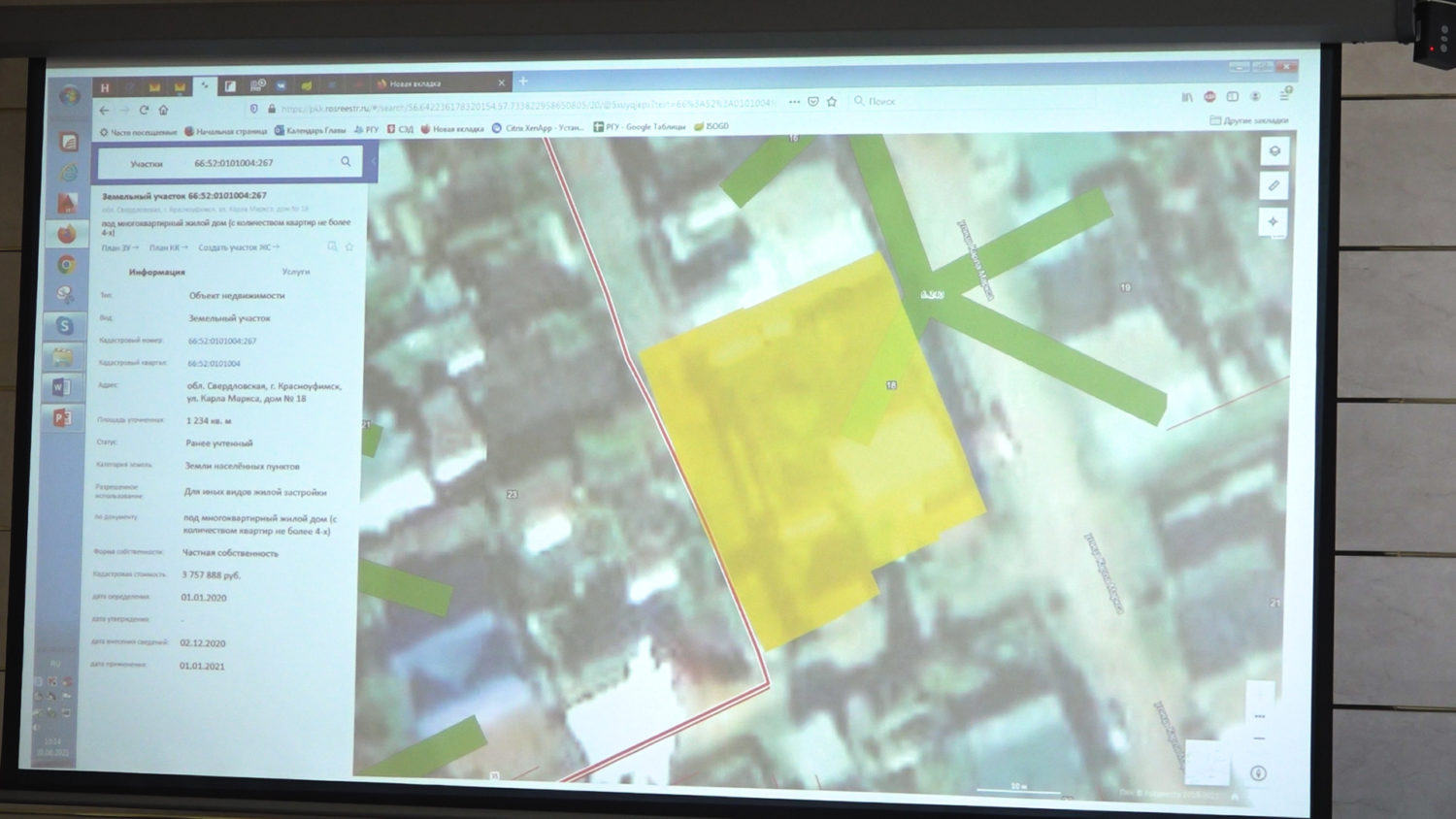
Task: Close the Новая вкладка tab
Action: [x=501, y=82]
